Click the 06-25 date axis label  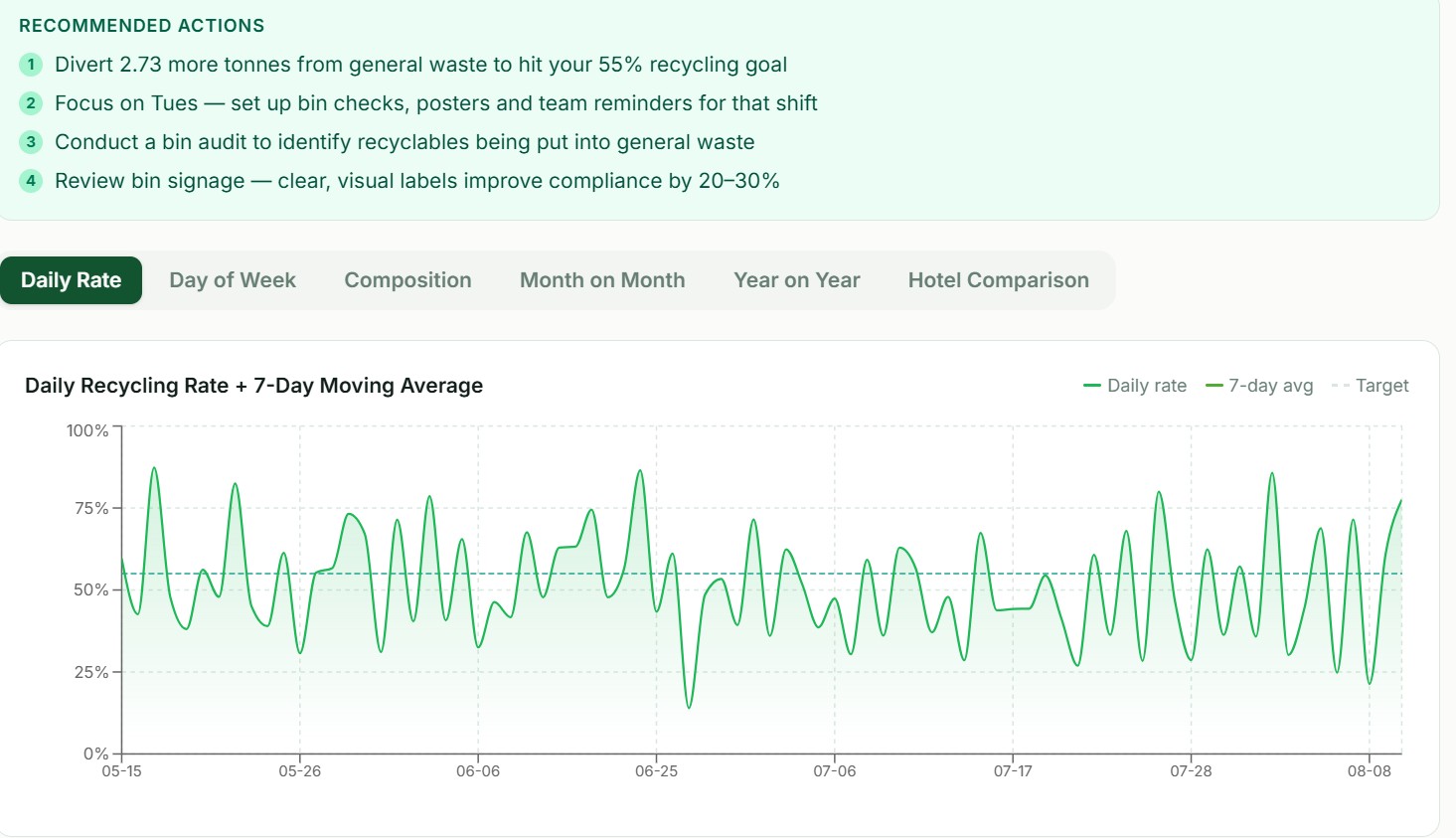tap(656, 771)
